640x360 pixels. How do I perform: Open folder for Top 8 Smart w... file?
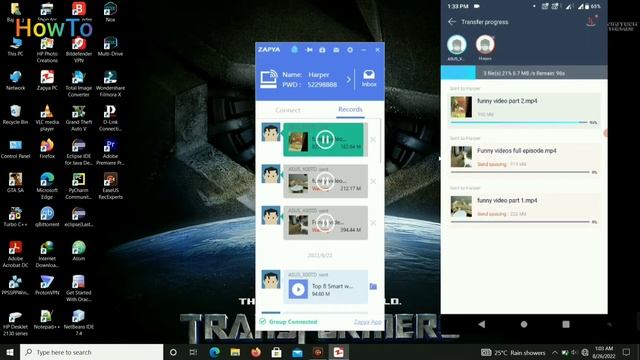[x=373, y=287]
